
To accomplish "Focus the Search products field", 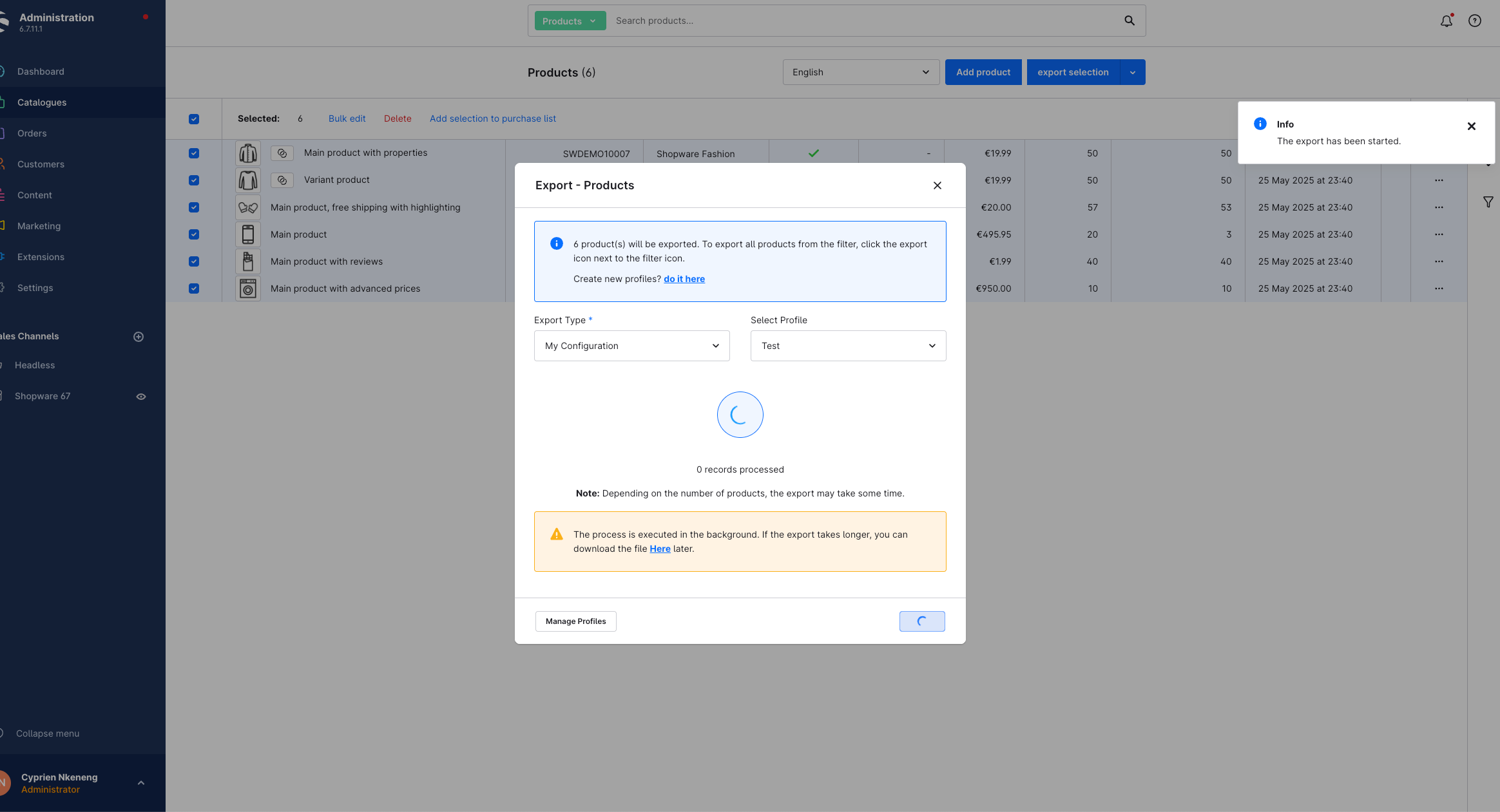I will (x=863, y=21).
